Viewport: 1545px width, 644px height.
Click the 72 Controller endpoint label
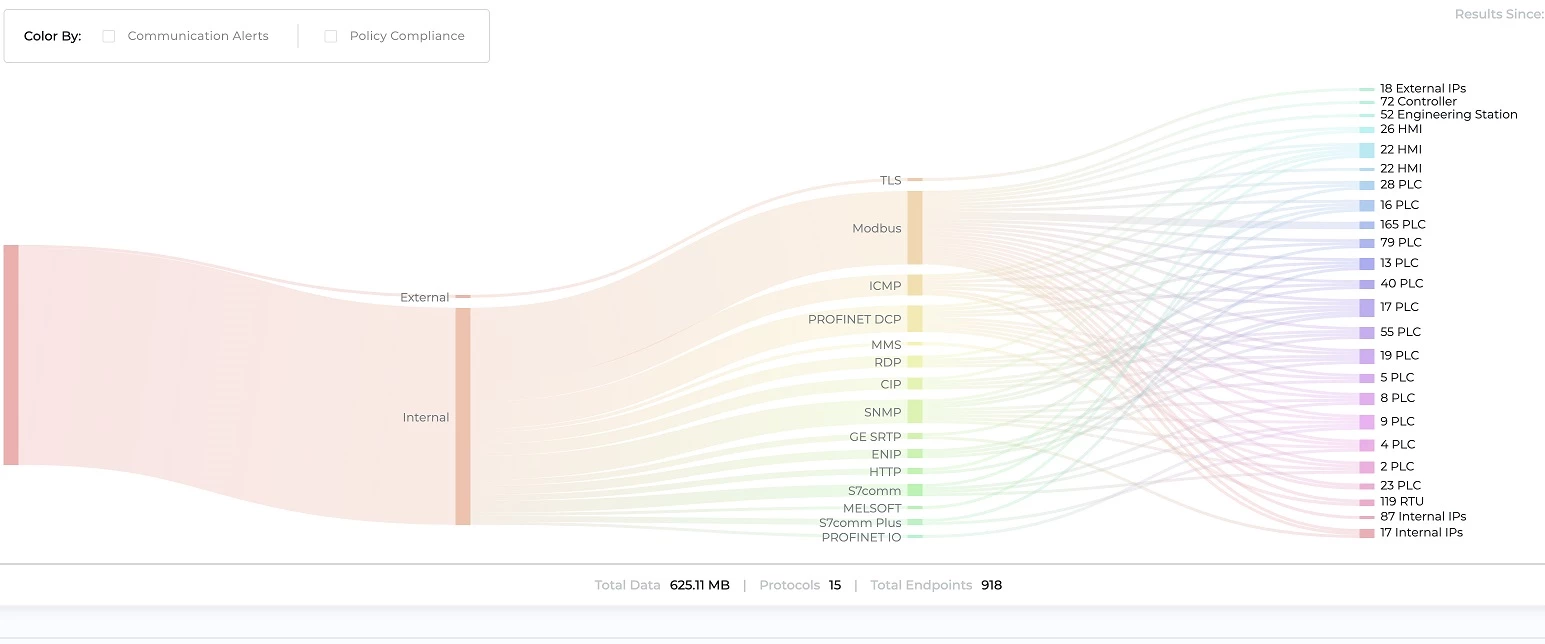click(1418, 102)
